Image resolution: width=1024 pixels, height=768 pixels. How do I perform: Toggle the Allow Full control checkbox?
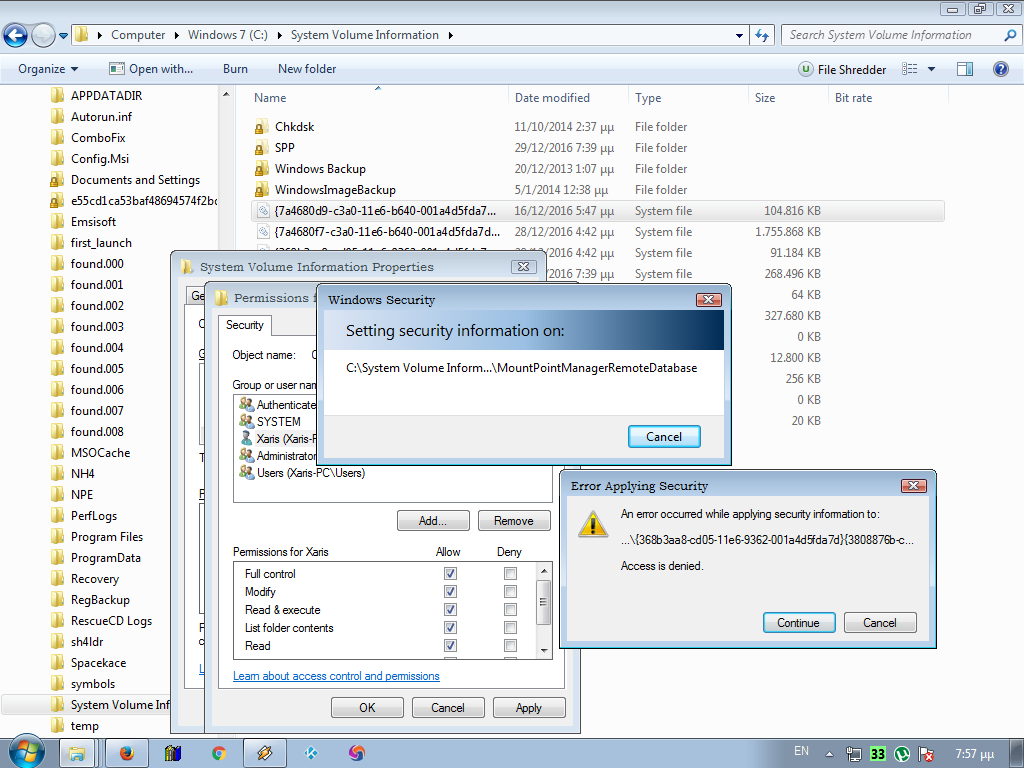click(x=450, y=573)
